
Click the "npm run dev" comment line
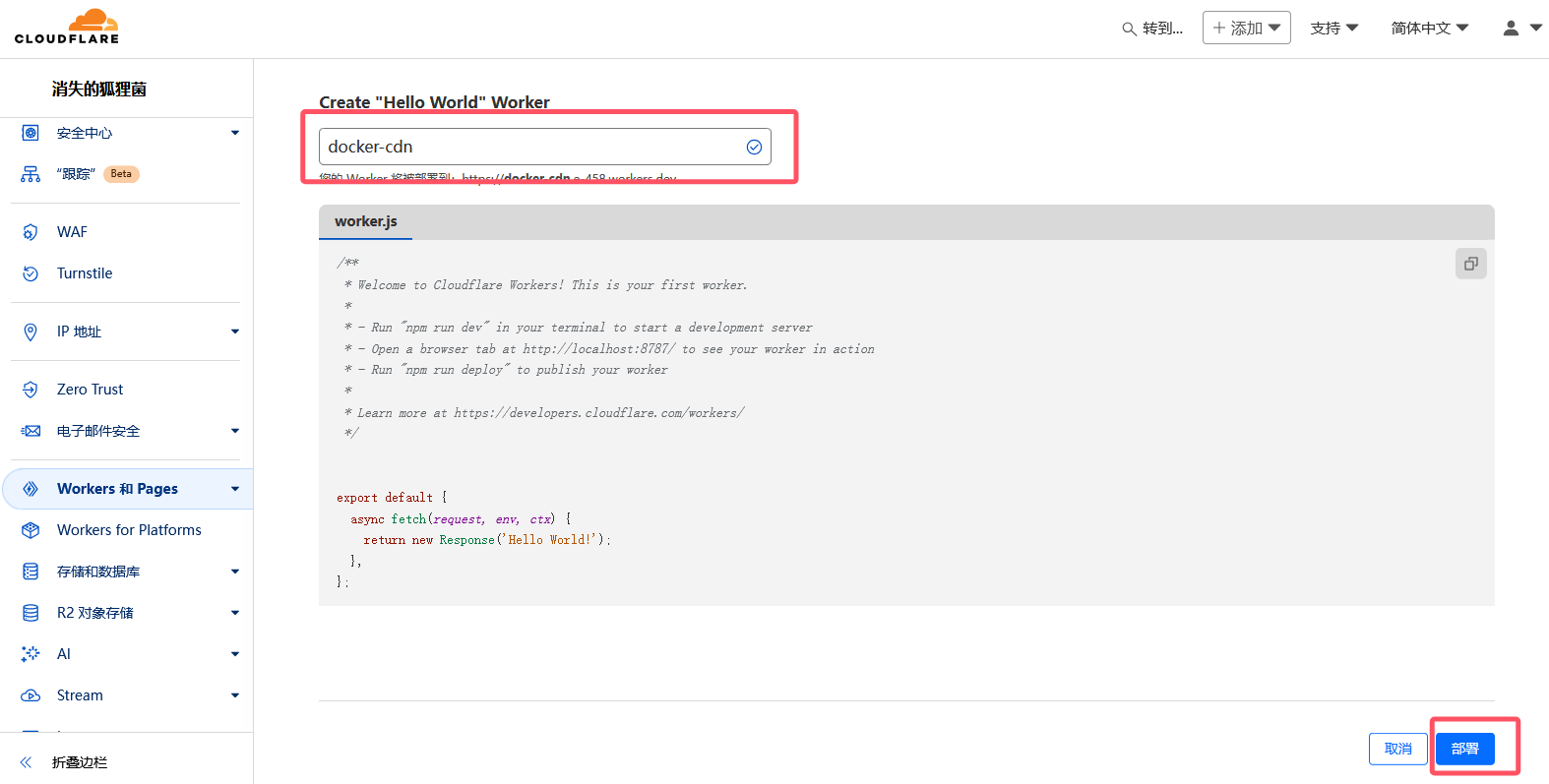click(578, 328)
